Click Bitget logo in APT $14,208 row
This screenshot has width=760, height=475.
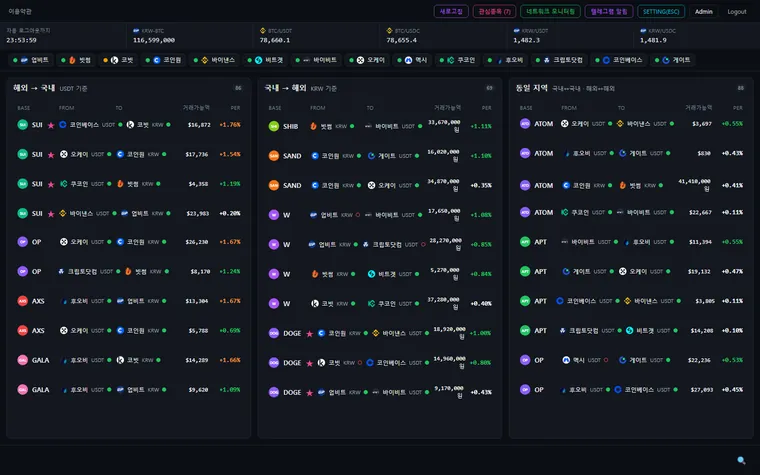(x=630, y=331)
